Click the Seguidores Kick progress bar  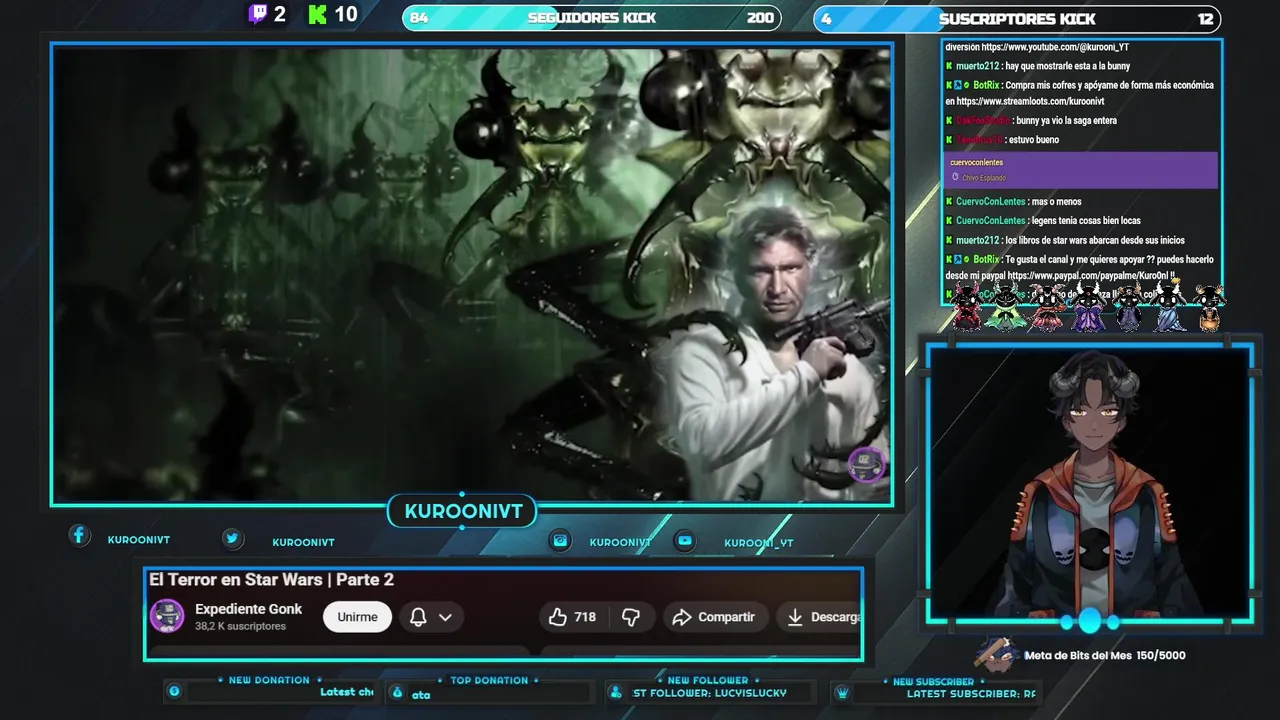[x=591, y=18]
